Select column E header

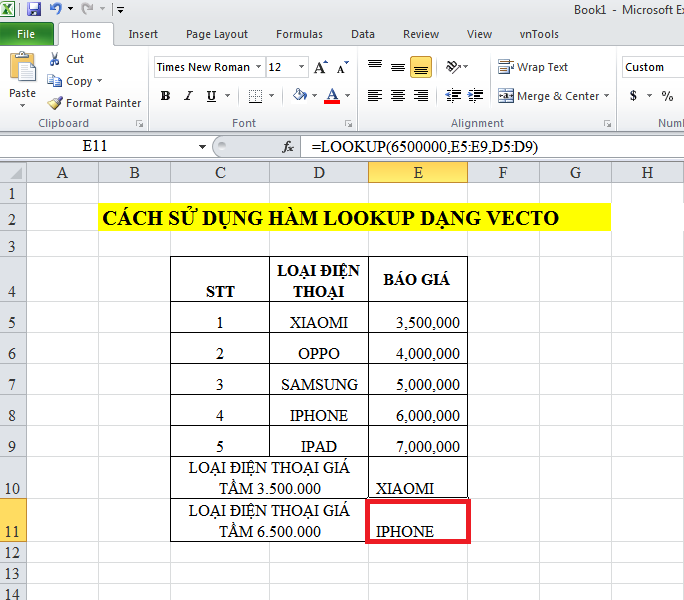[x=418, y=172]
